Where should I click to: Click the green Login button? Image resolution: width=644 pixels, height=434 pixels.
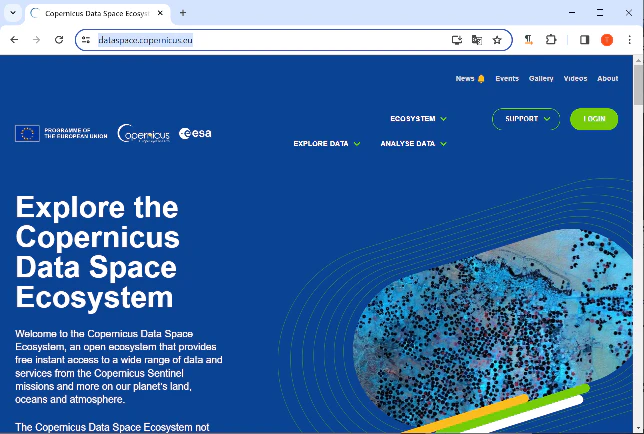594,119
